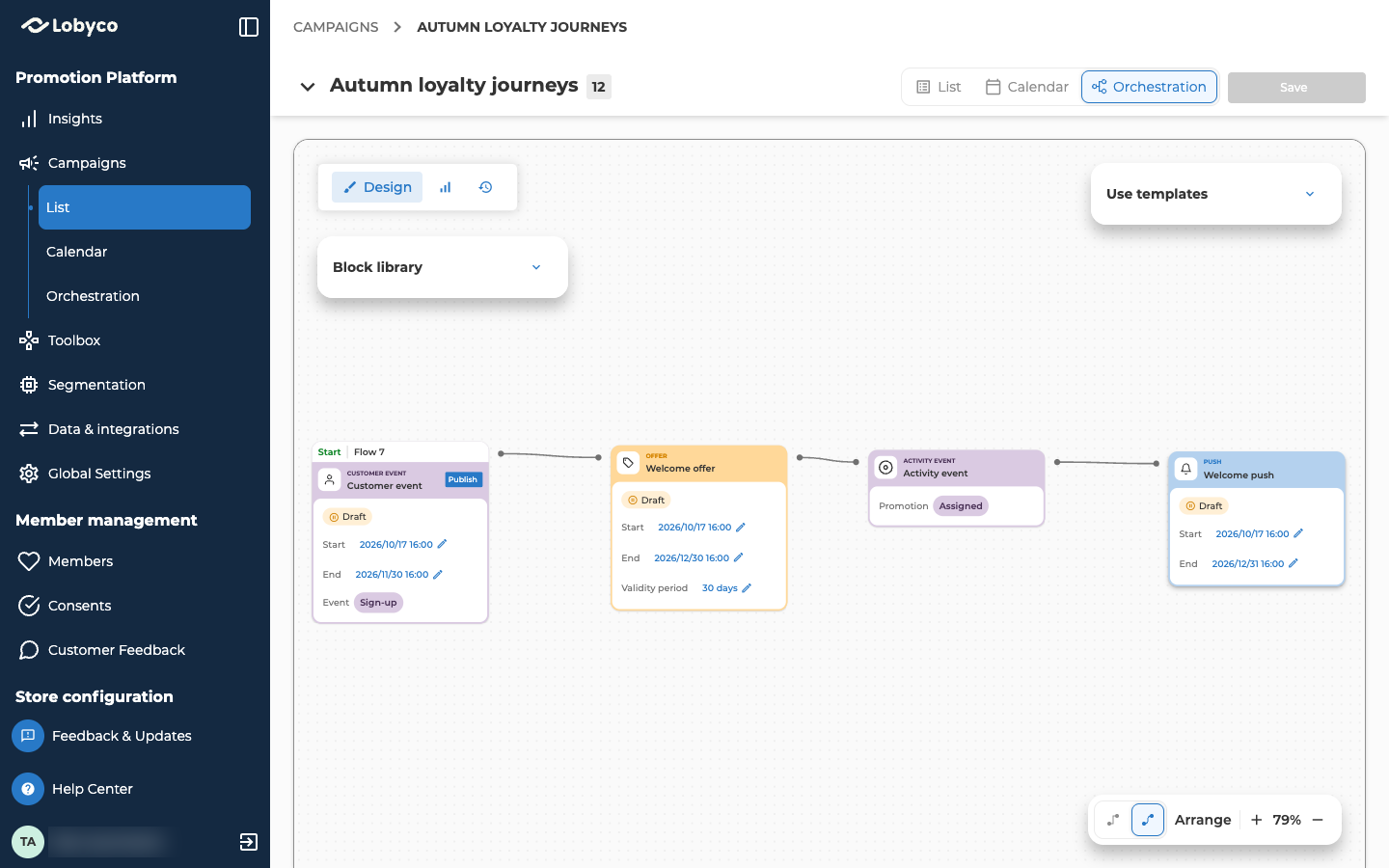This screenshot has width=1389, height=868.
Task: Click the Help Center question mark icon
Action: [28, 789]
